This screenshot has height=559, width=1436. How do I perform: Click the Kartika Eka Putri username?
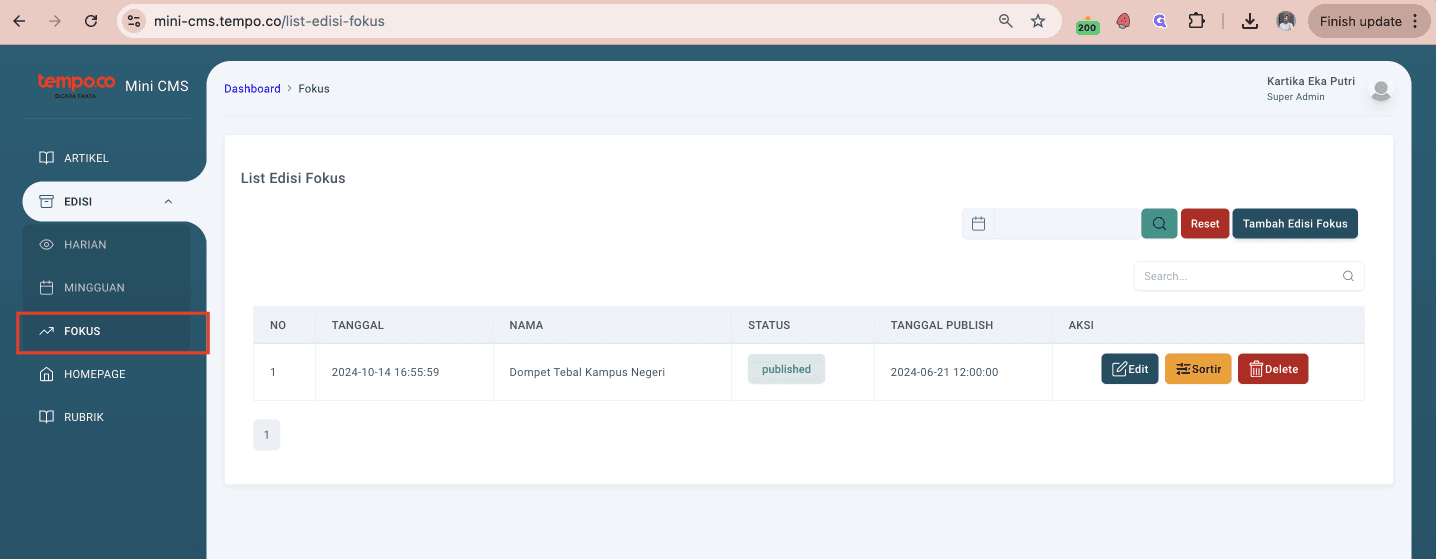pyautogui.click(x=1311, y=81)
